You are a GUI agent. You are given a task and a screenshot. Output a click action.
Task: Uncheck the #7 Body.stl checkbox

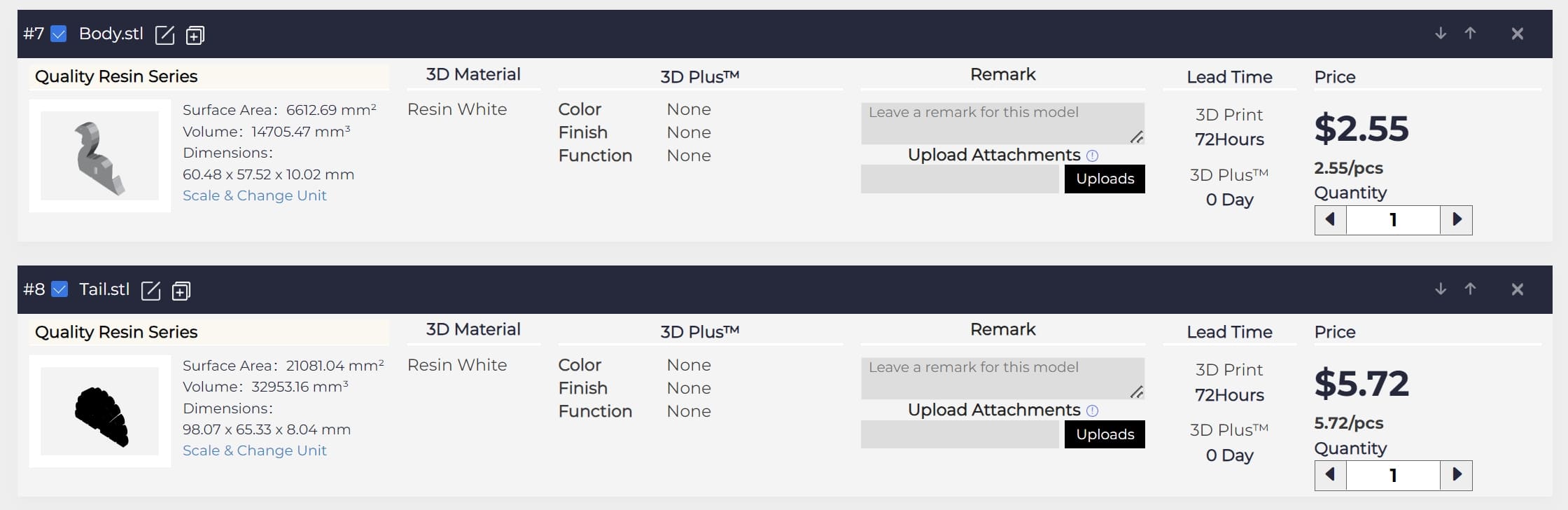pos(59,34)
